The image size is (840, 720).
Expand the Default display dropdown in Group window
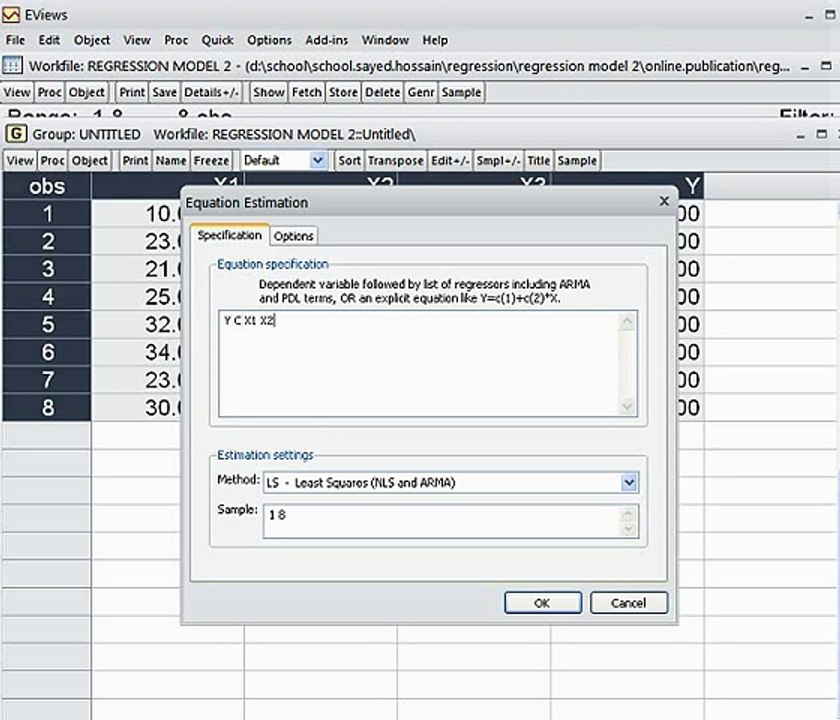click(x=318, y=160)
